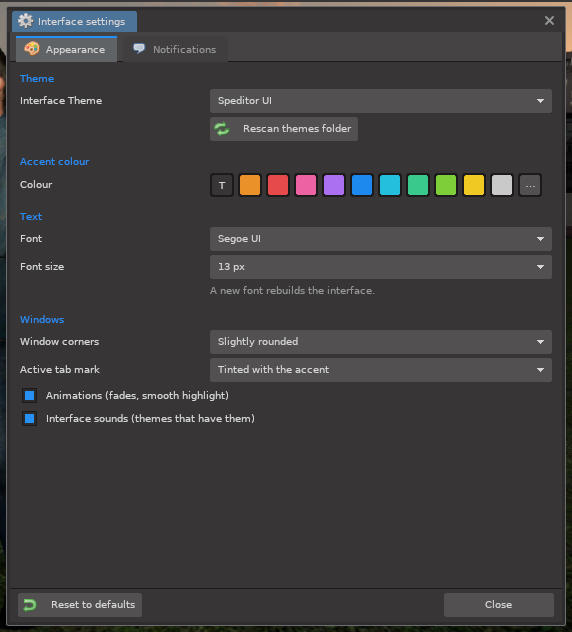This screenshot has height=632, width=572.
Task: Open the Font size dropdown
Action: pyautogui.click(x=381, y=267)
